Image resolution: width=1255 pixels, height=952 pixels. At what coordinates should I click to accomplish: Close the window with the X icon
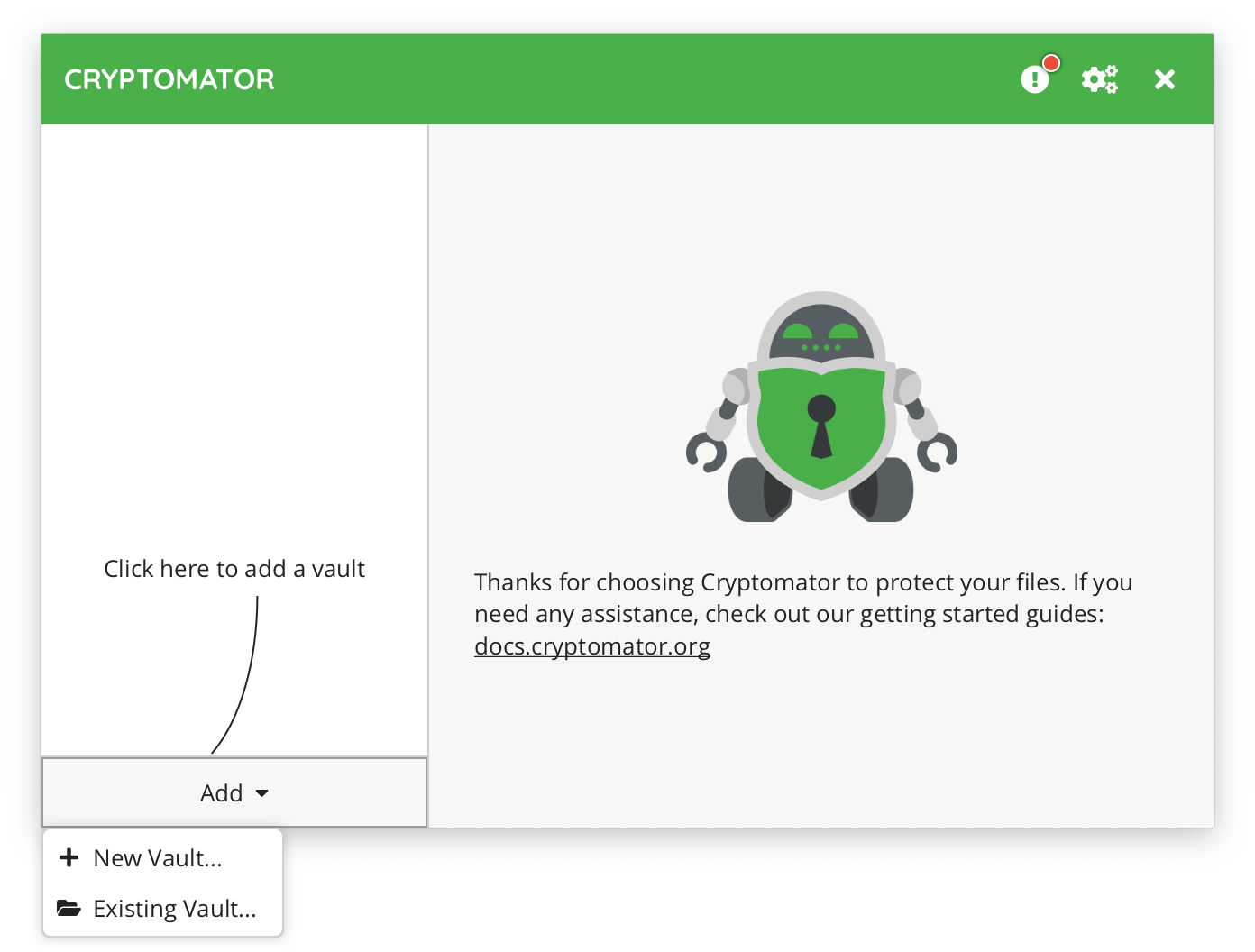click(x=1165, y=79)
